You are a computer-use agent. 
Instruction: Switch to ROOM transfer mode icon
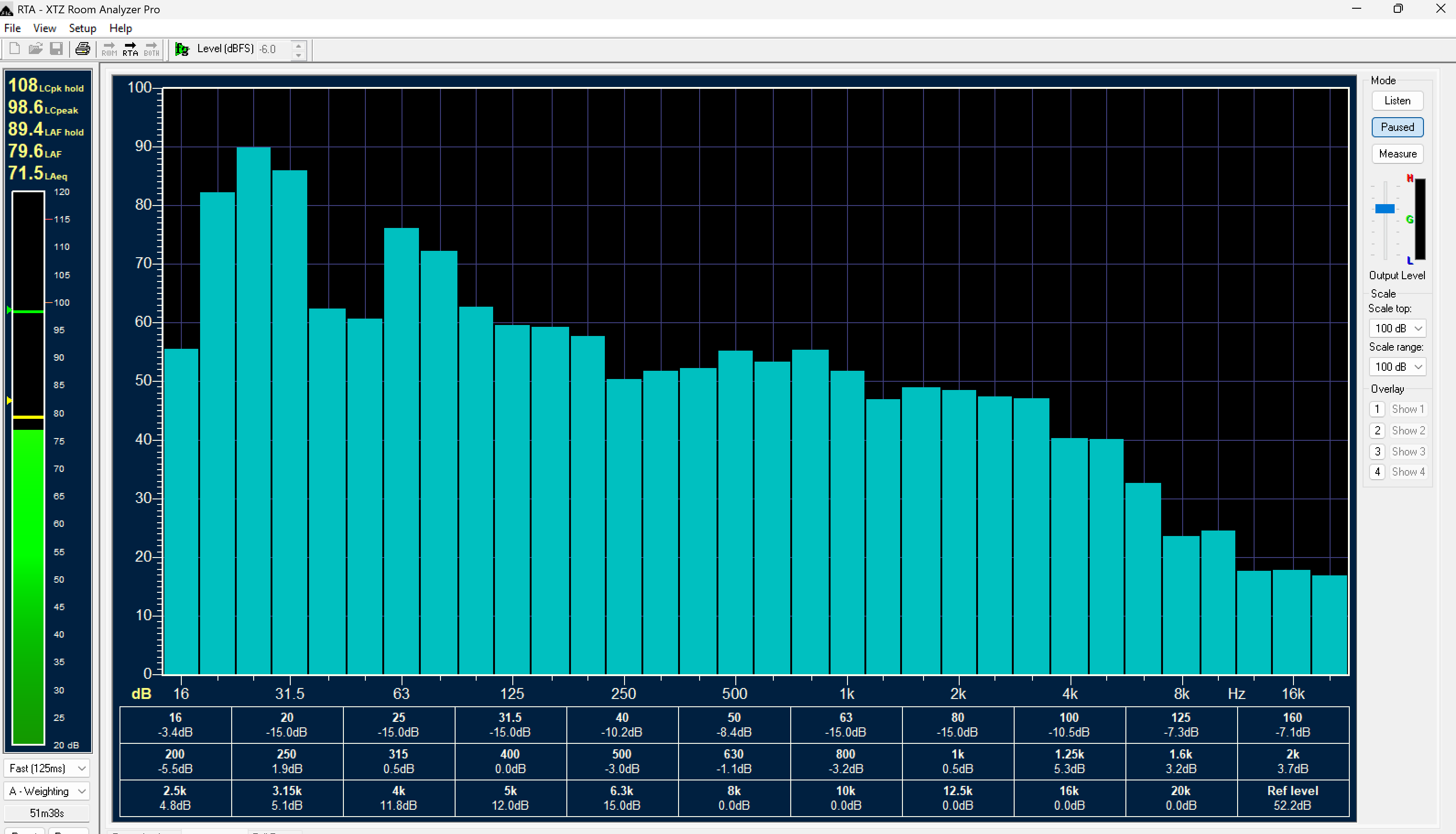pos(109,49)
